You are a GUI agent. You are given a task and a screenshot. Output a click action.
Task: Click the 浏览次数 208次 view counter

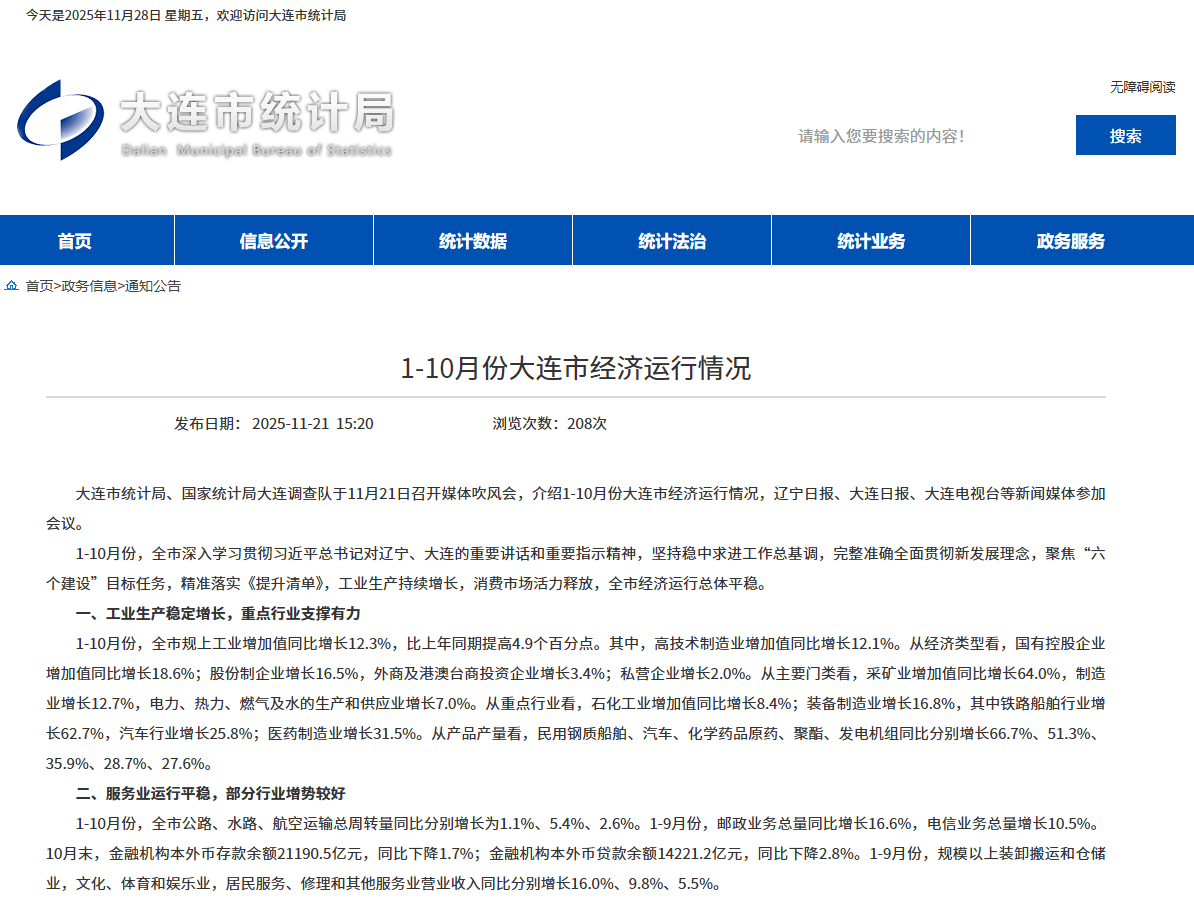549,423
